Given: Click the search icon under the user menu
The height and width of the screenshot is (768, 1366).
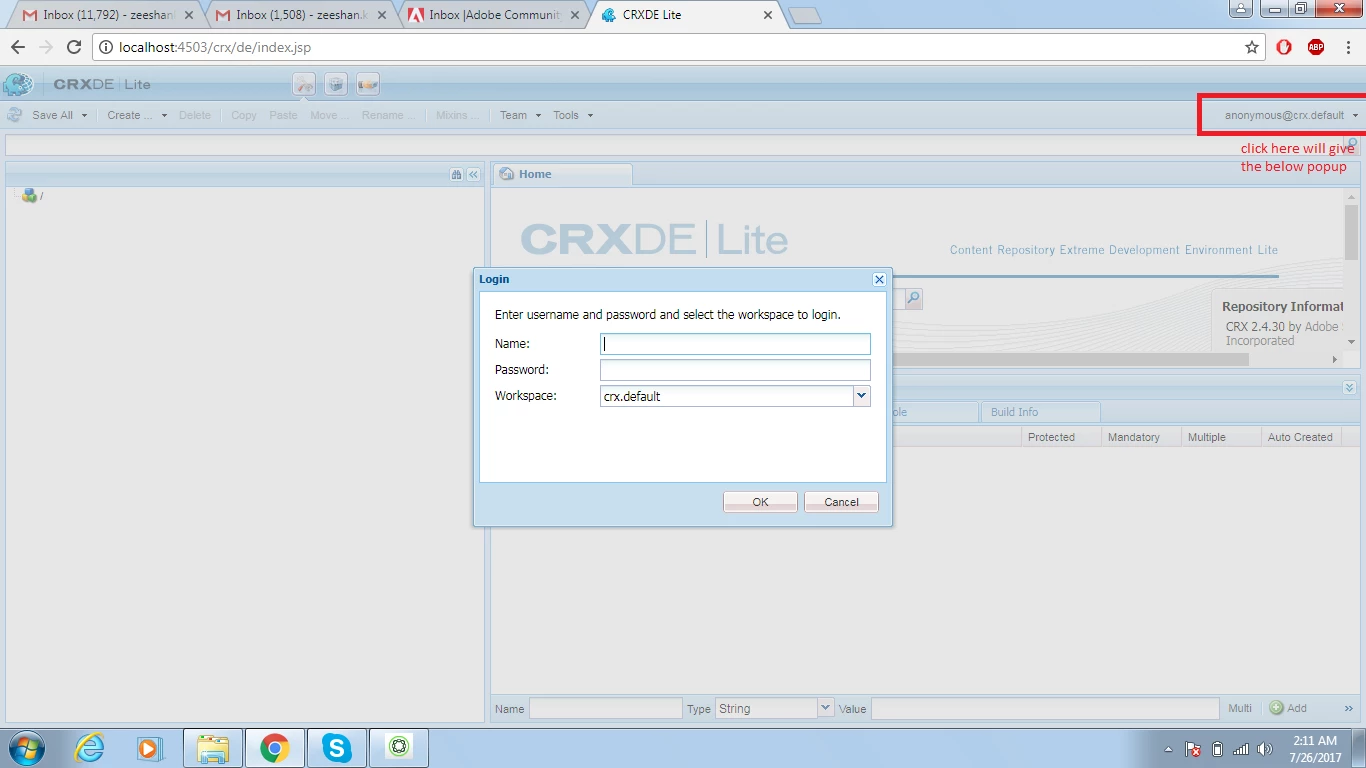Looking at the screenshot, I should point(1352,144).
